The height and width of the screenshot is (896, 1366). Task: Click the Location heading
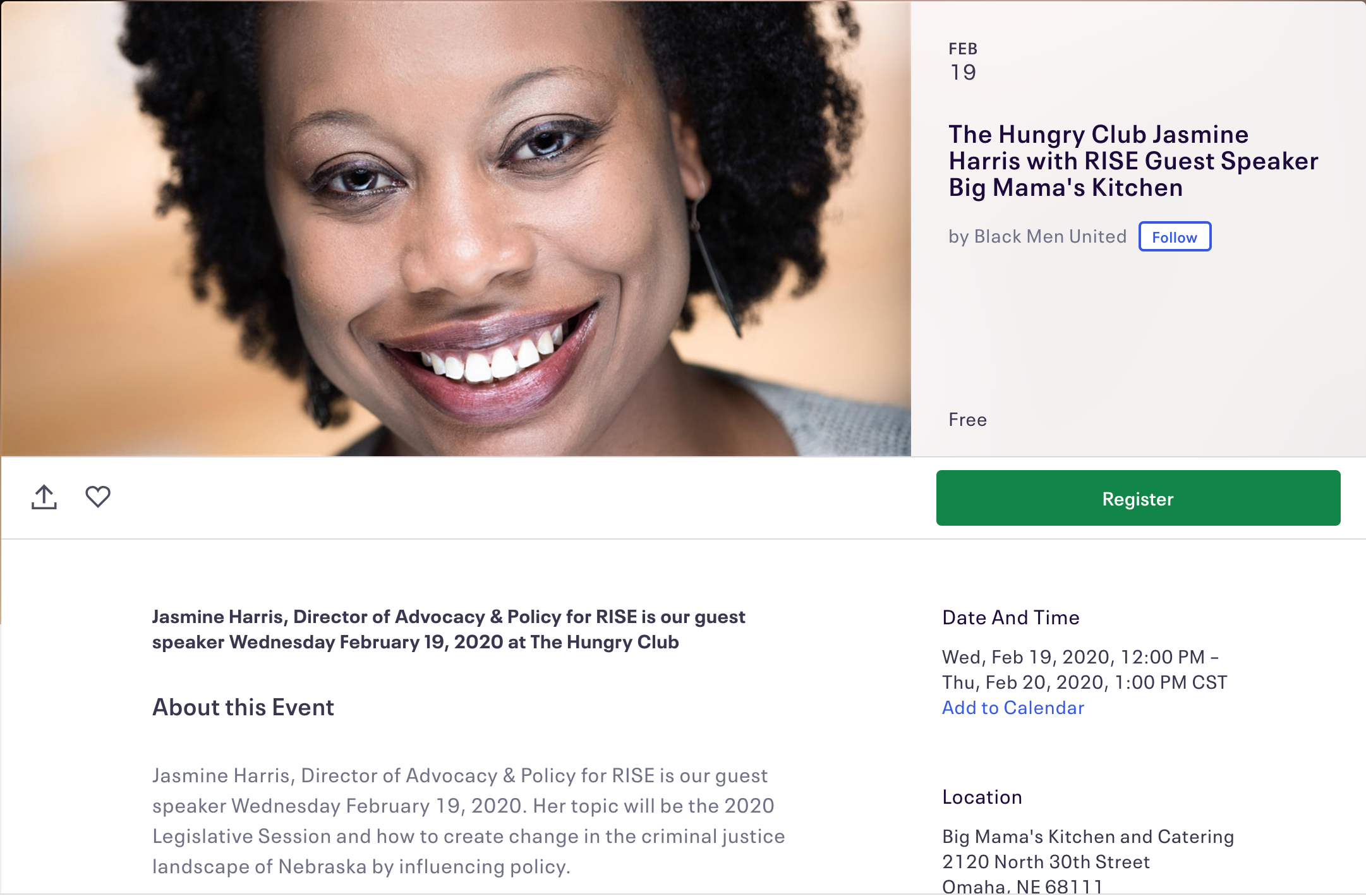pos(982,797)
